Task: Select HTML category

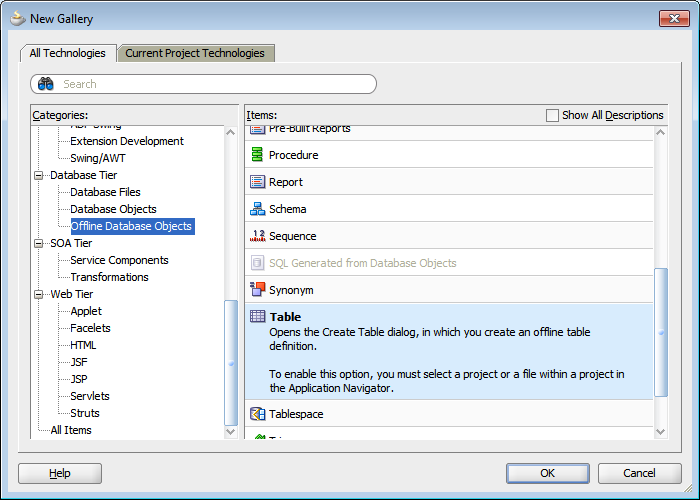Action: point(83,345)
